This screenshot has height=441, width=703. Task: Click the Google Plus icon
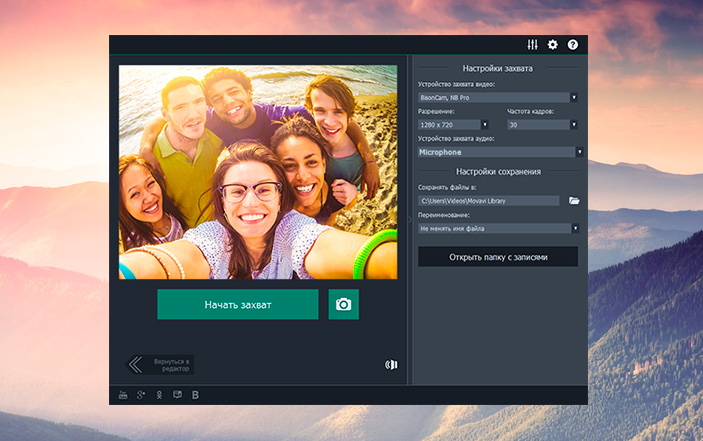tap(141, 395)
